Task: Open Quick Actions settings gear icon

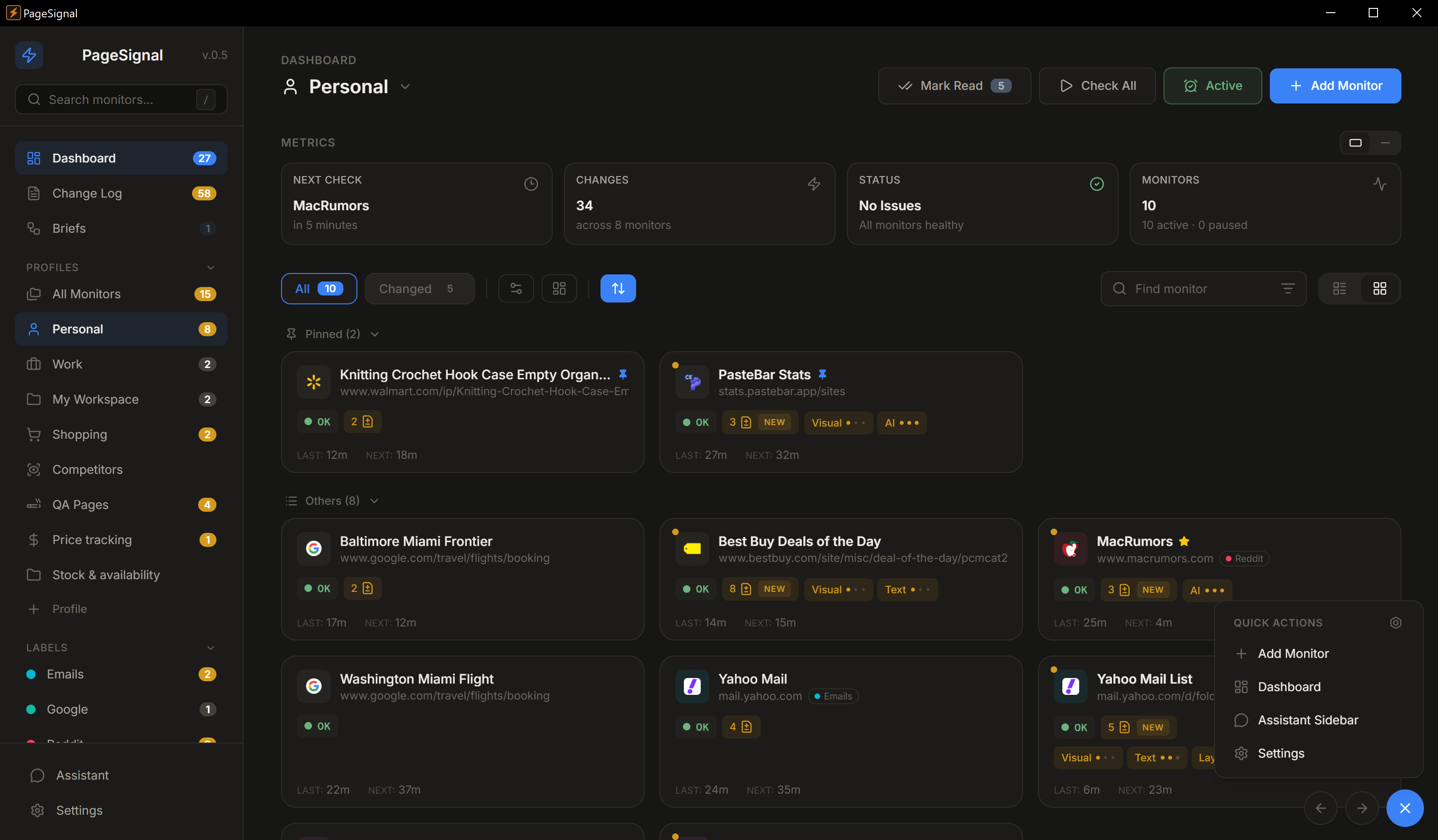Action: click(x=1396, y=623)
